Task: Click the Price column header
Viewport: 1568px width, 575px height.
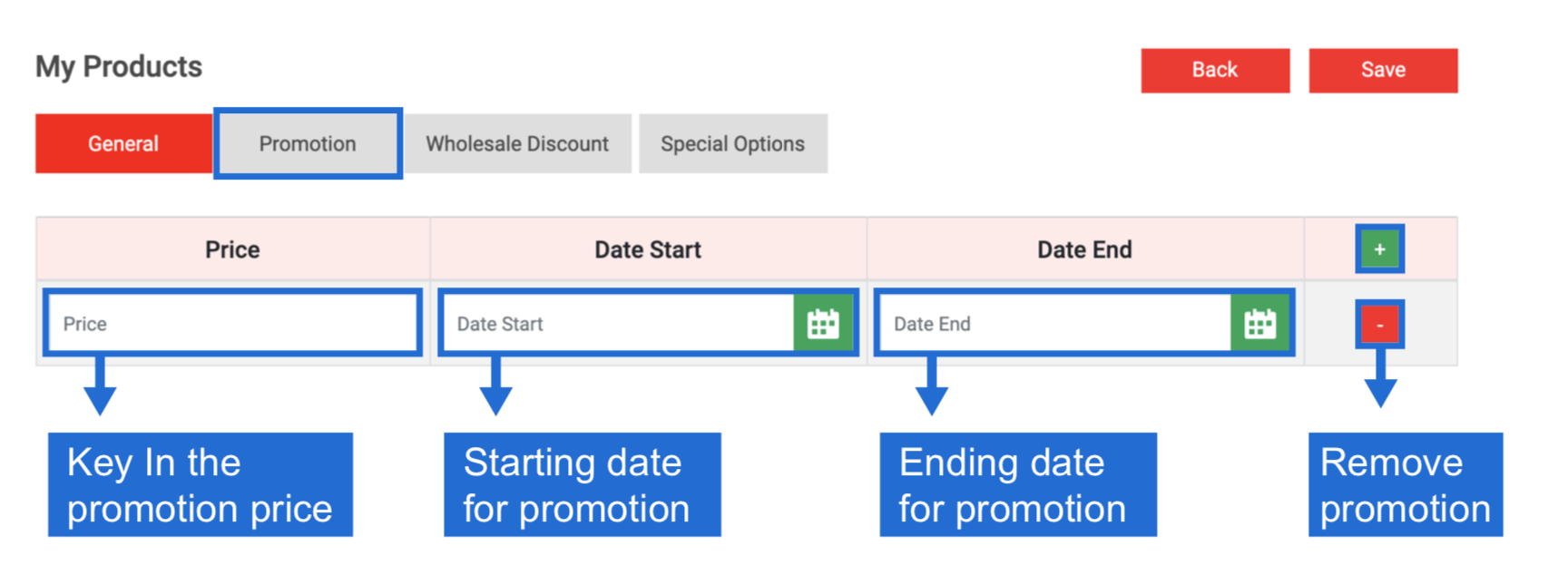Action: (232, 249)
